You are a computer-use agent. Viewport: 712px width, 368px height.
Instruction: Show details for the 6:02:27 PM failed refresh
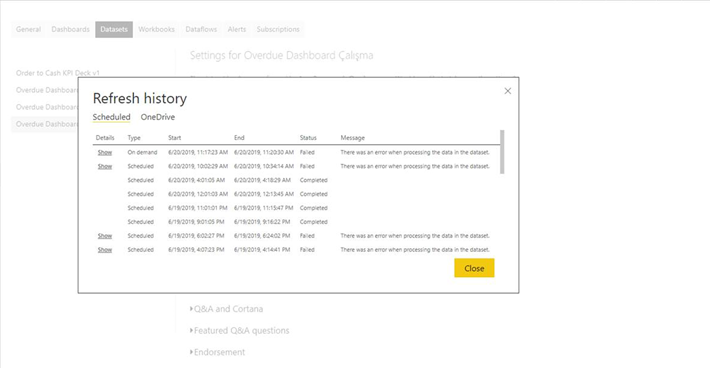tap(105, 236)
